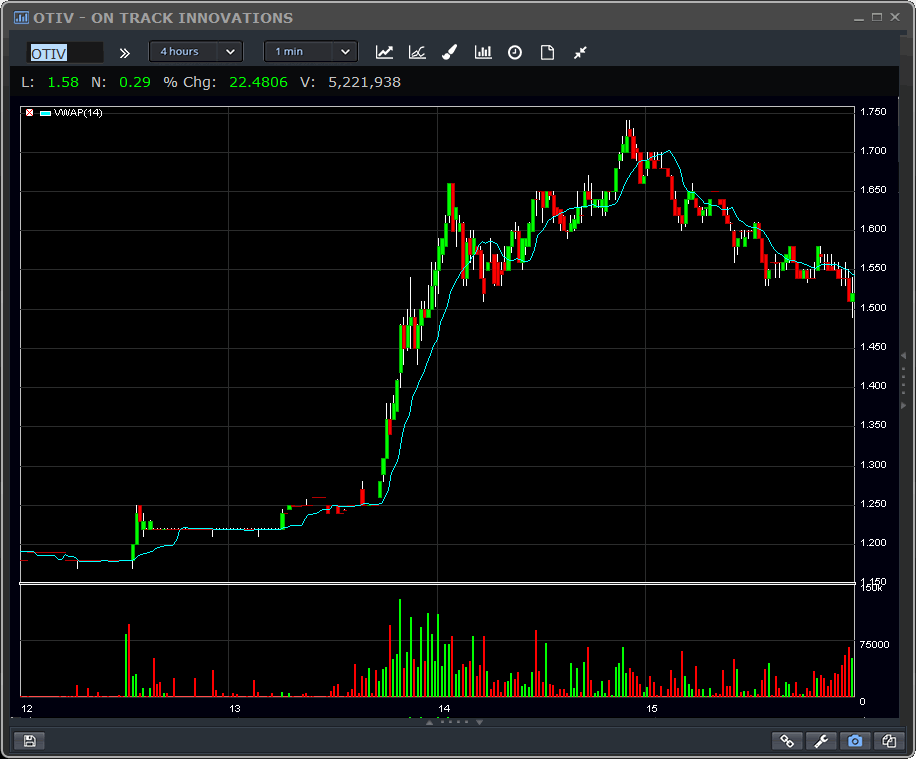Screen dimensions: 916x759
Task: Open chart settings wrench icon
Action: click(x=821, y=741)
